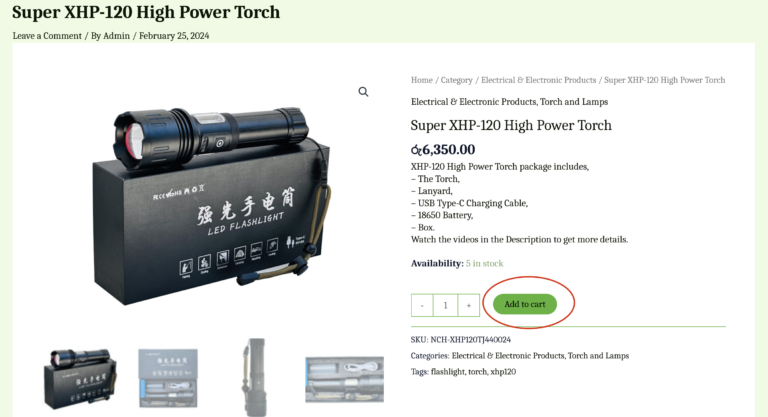768x417 pixels.
Task: Open Torch and Lamps link above title
Action: pos(574,102)
